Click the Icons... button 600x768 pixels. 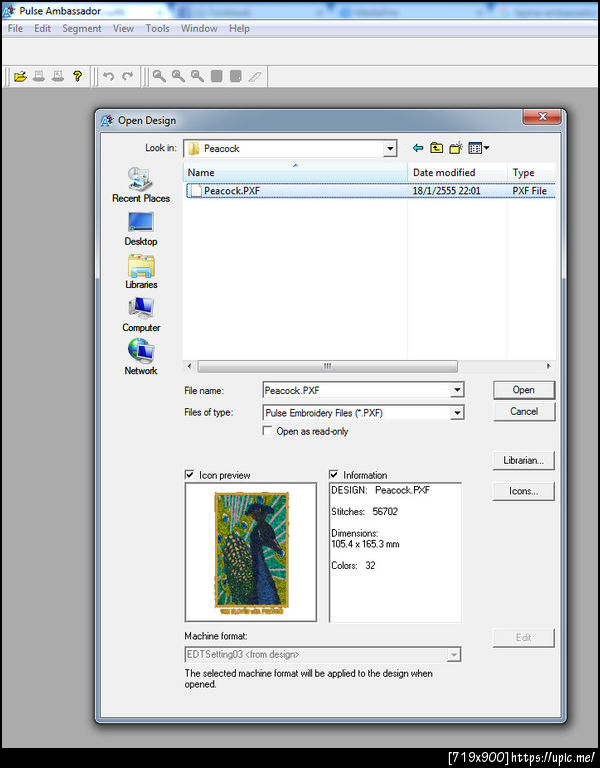coord(524,491)
